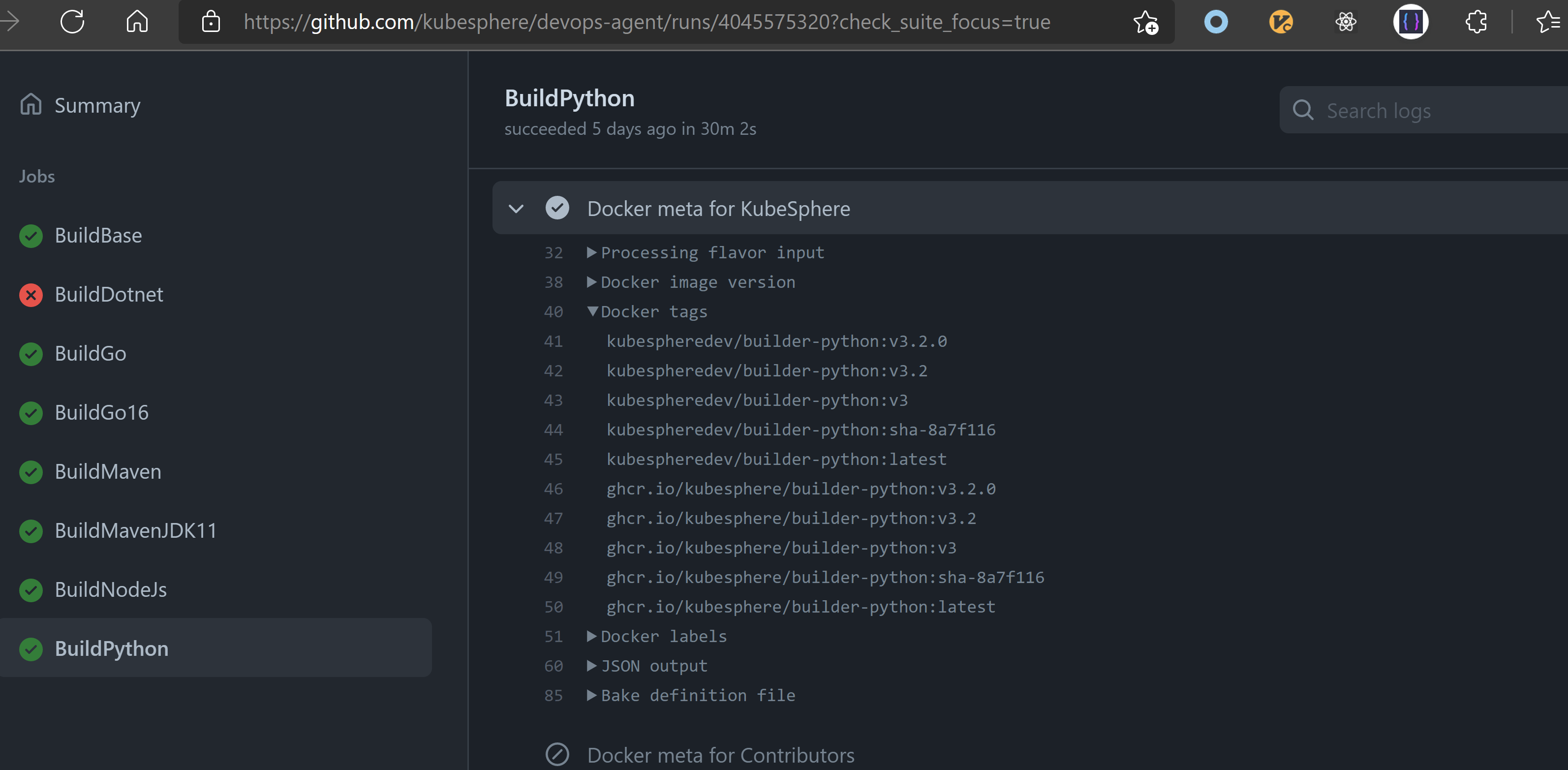Viewport: 1568px width, 770px height.
Task: Click the green check beside BuildBase
Action: click(31, 236)
